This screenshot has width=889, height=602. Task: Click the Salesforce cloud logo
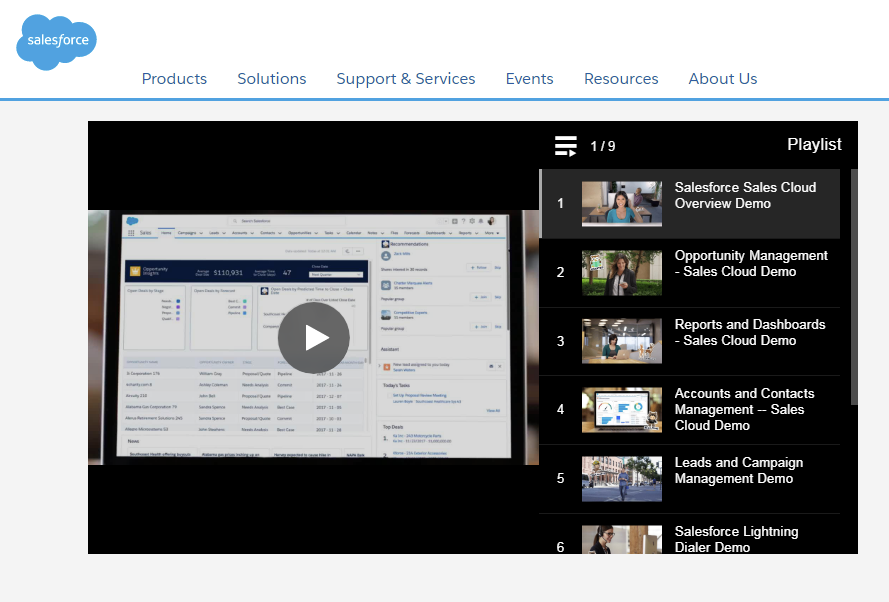click(x=56, y=42)
